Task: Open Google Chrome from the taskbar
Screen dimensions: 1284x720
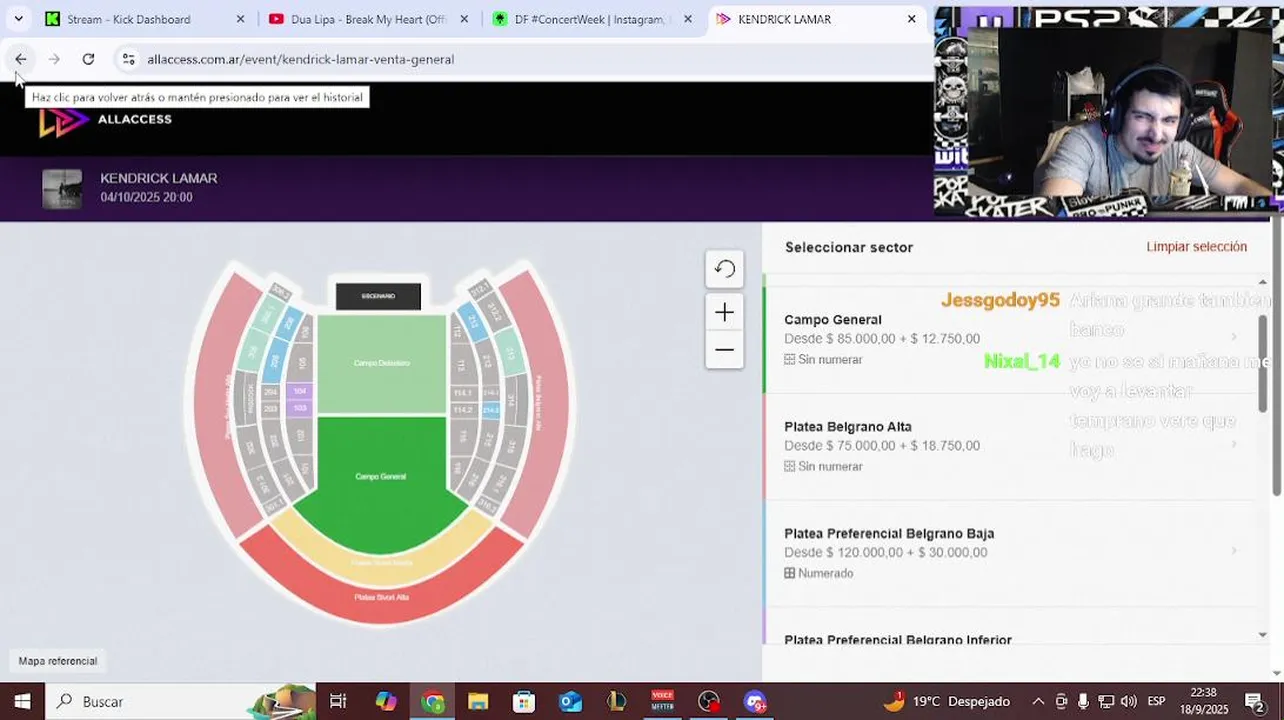Action: click(433, 701)
